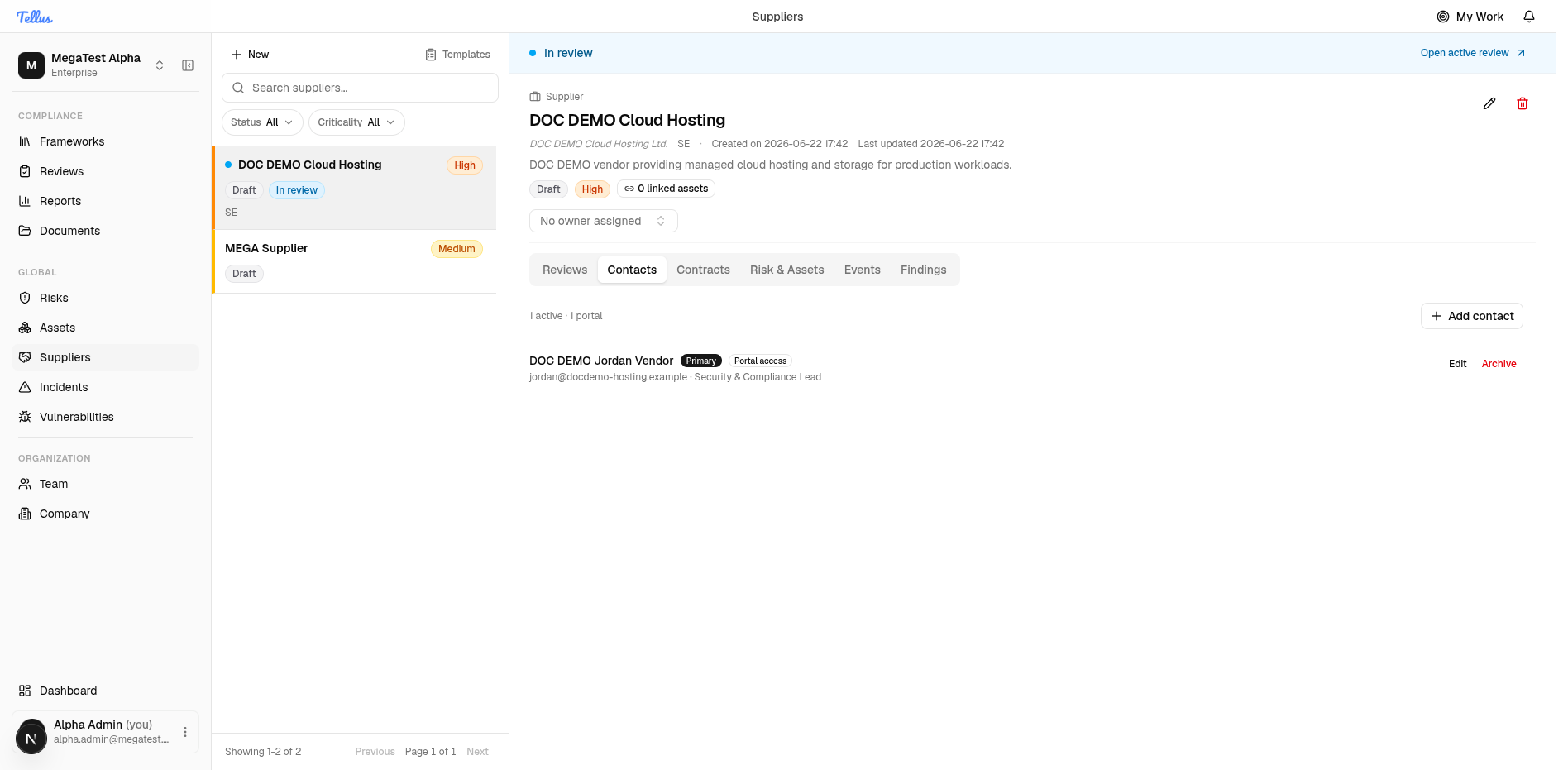Click the MegaTest Alpha M avatar
This screenshot has width=1568, height=770.
tap(31, 65)
